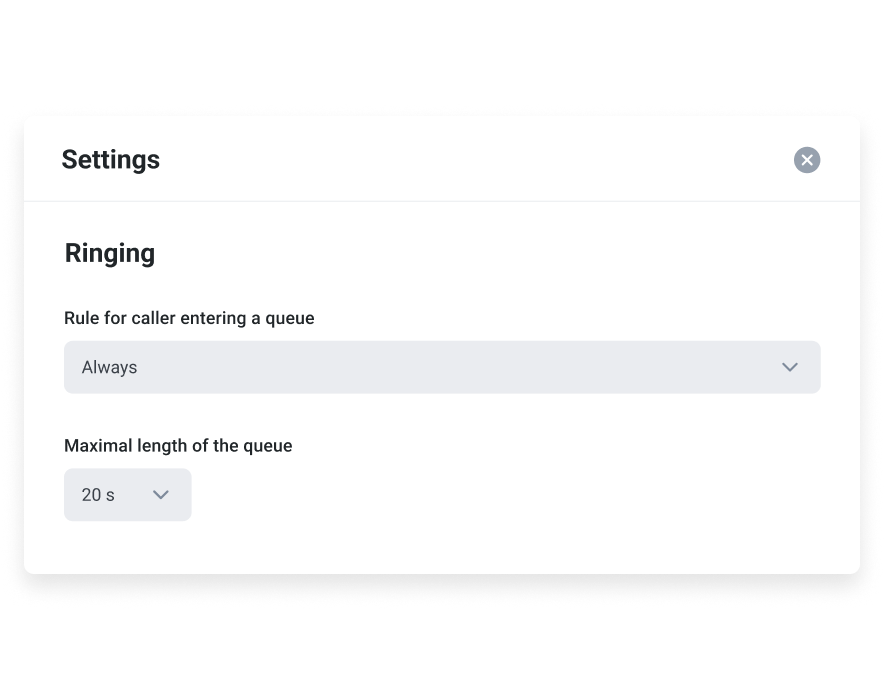The width and height of the screenshot is (884, 690).
Task: Click the chevron arrow next to 20 s
Action: click(x=160, y=495)
